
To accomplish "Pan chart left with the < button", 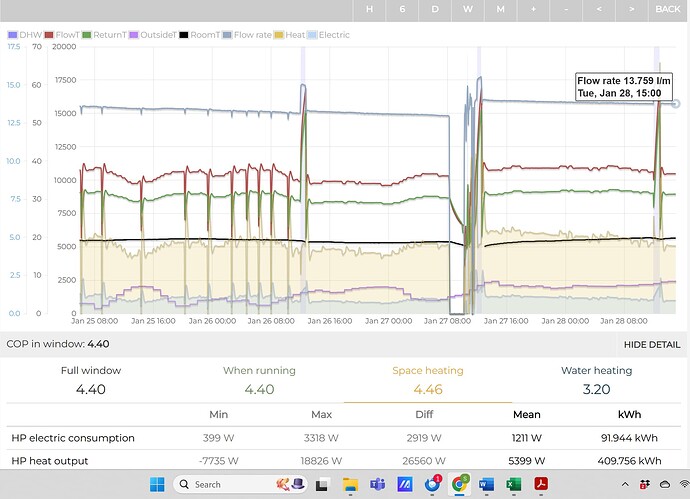I will point(599,10).
